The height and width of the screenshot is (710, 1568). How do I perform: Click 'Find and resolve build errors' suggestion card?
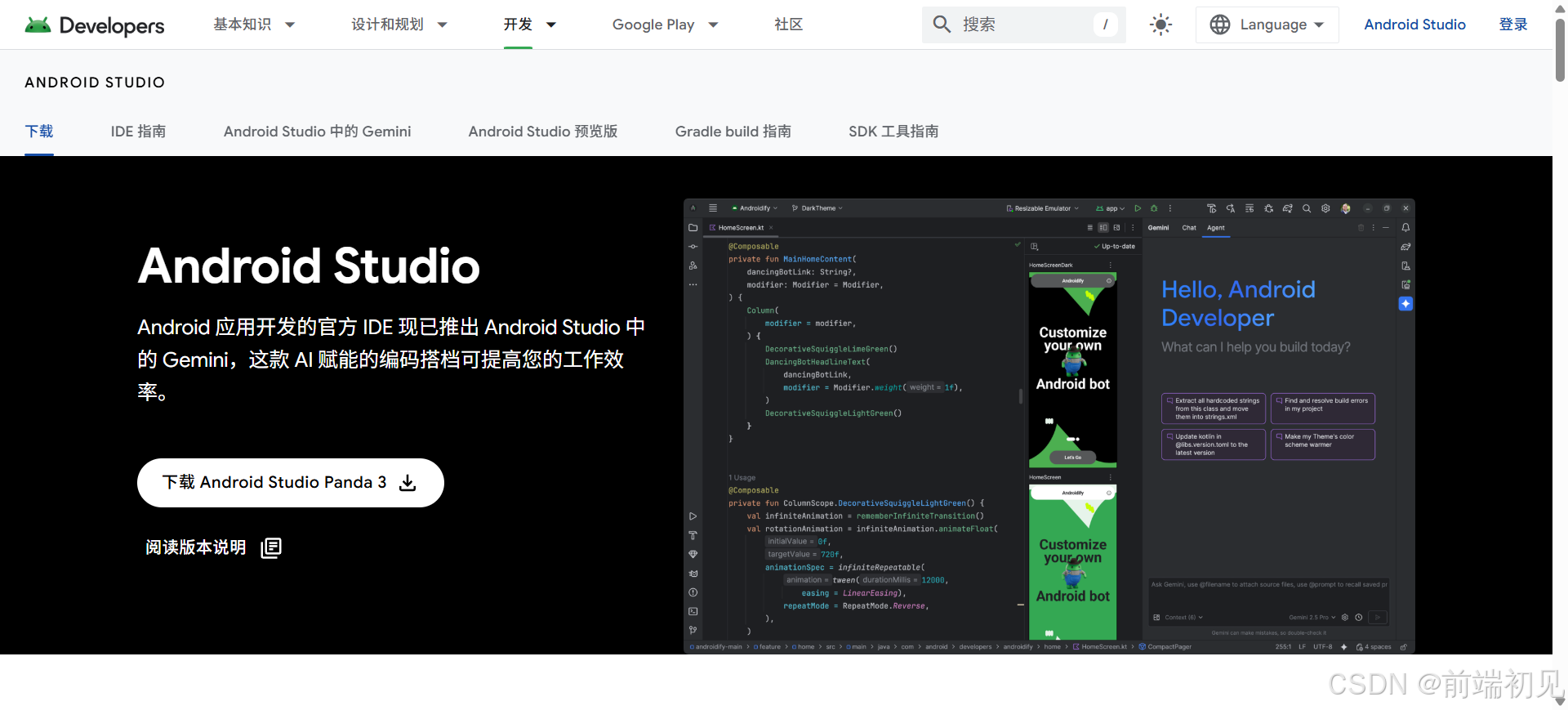[1323, 409]
